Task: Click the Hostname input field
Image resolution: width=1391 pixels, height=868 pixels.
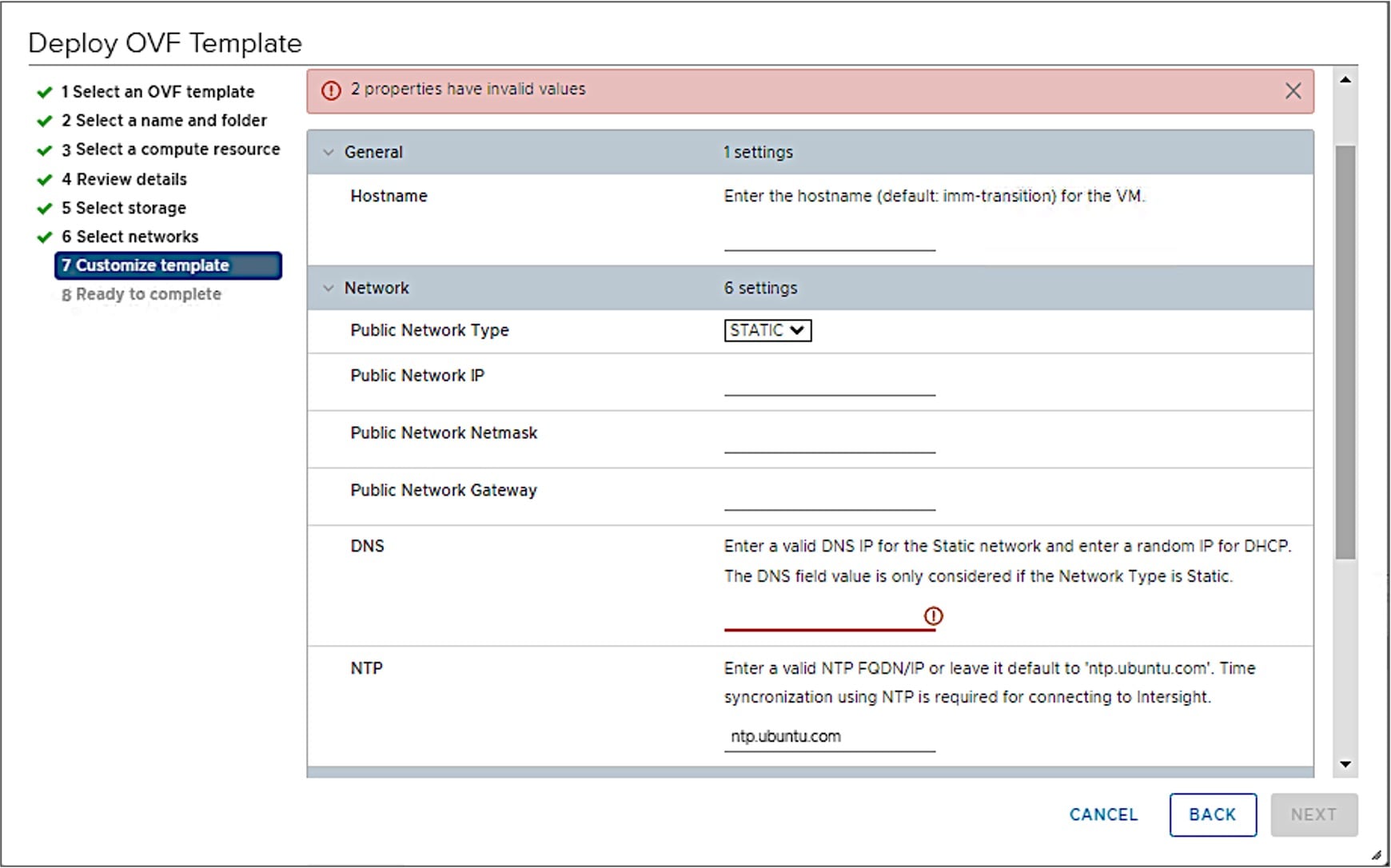Action: coord(829,244)
